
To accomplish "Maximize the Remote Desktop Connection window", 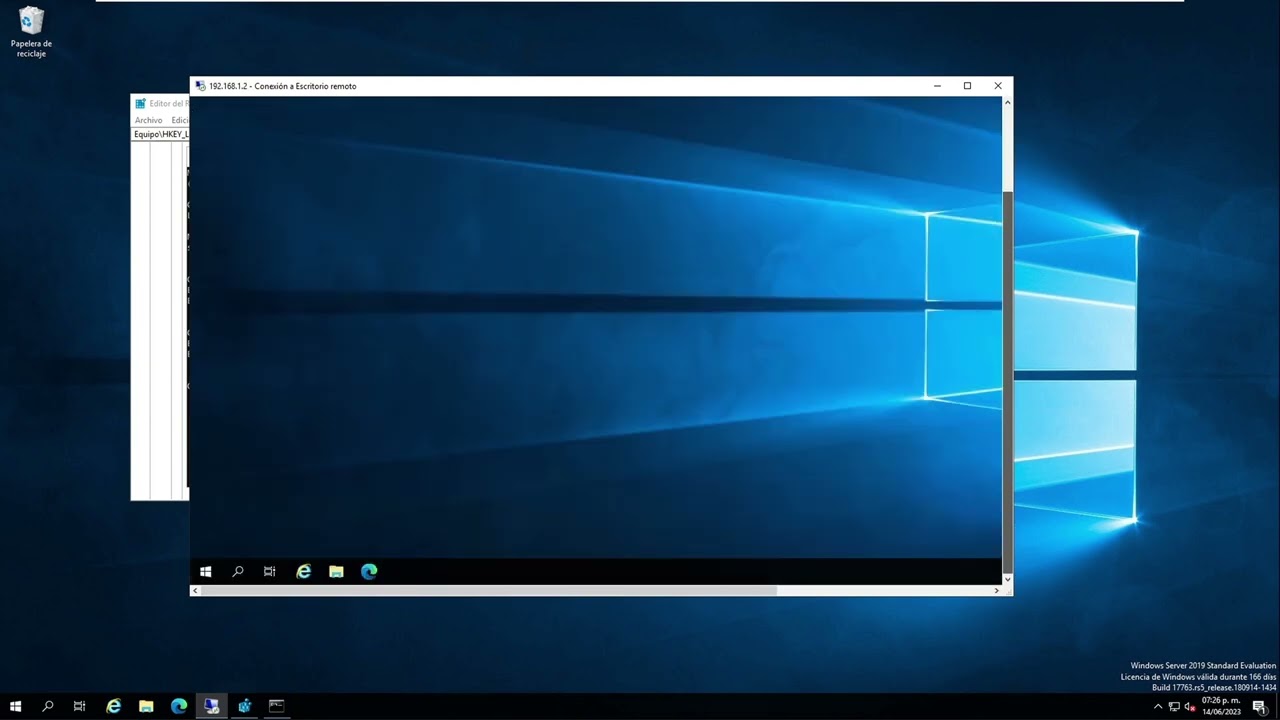I will [967, 86].
